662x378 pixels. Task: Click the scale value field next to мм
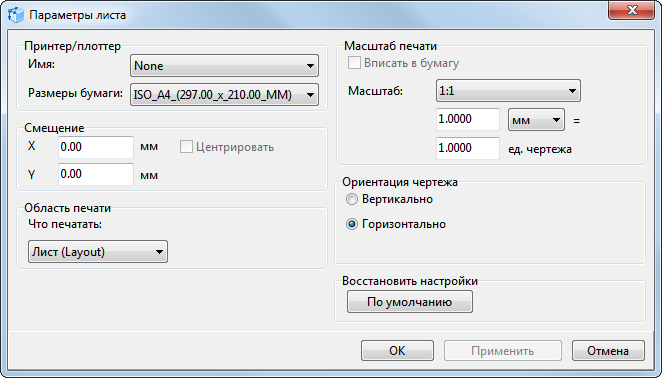(468, 119)
